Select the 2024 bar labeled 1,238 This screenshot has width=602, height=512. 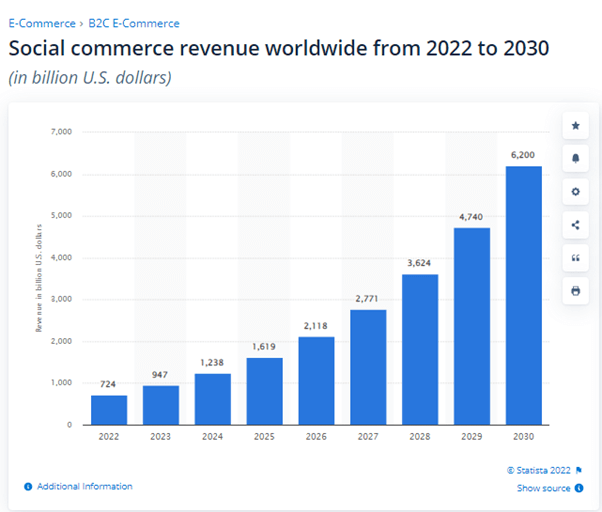point(213,399)
